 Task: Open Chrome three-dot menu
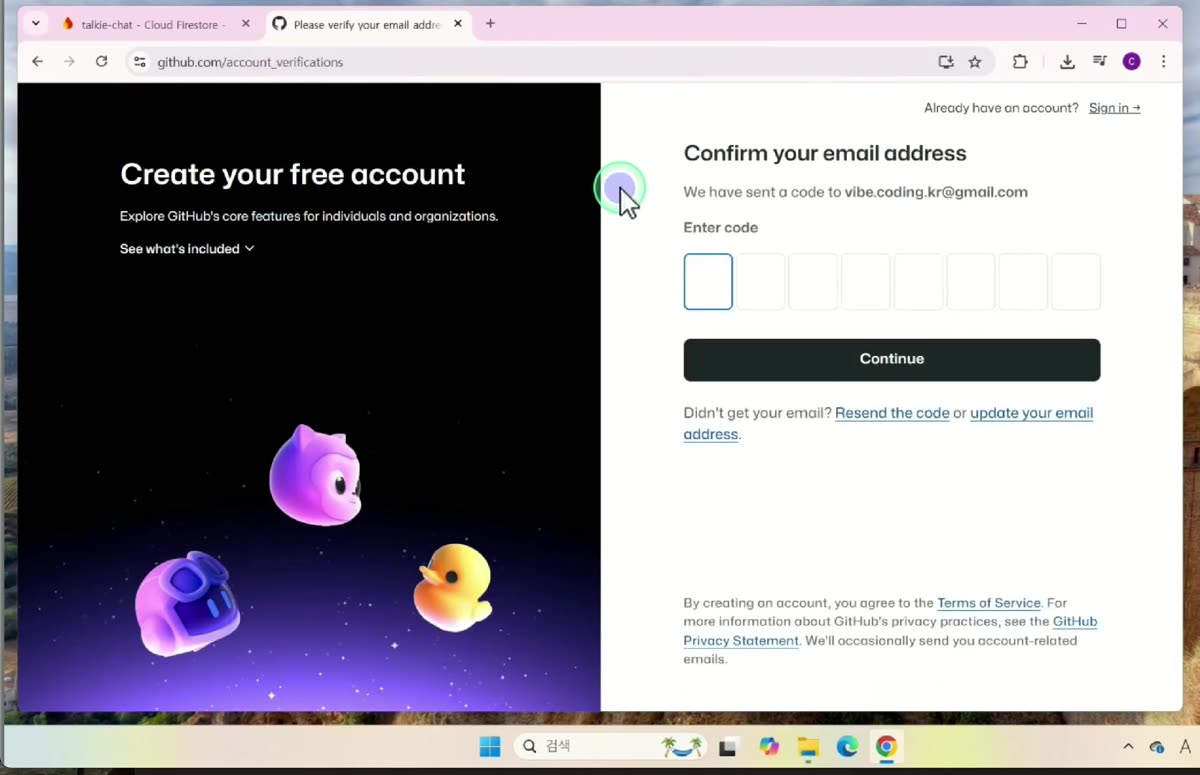1163,62
